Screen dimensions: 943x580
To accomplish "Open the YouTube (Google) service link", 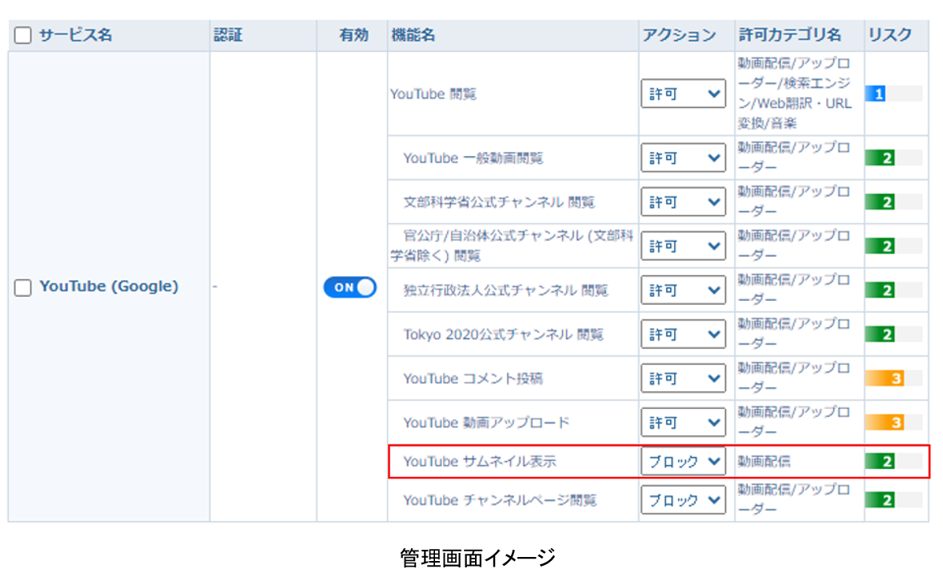I will coord(109,286).
